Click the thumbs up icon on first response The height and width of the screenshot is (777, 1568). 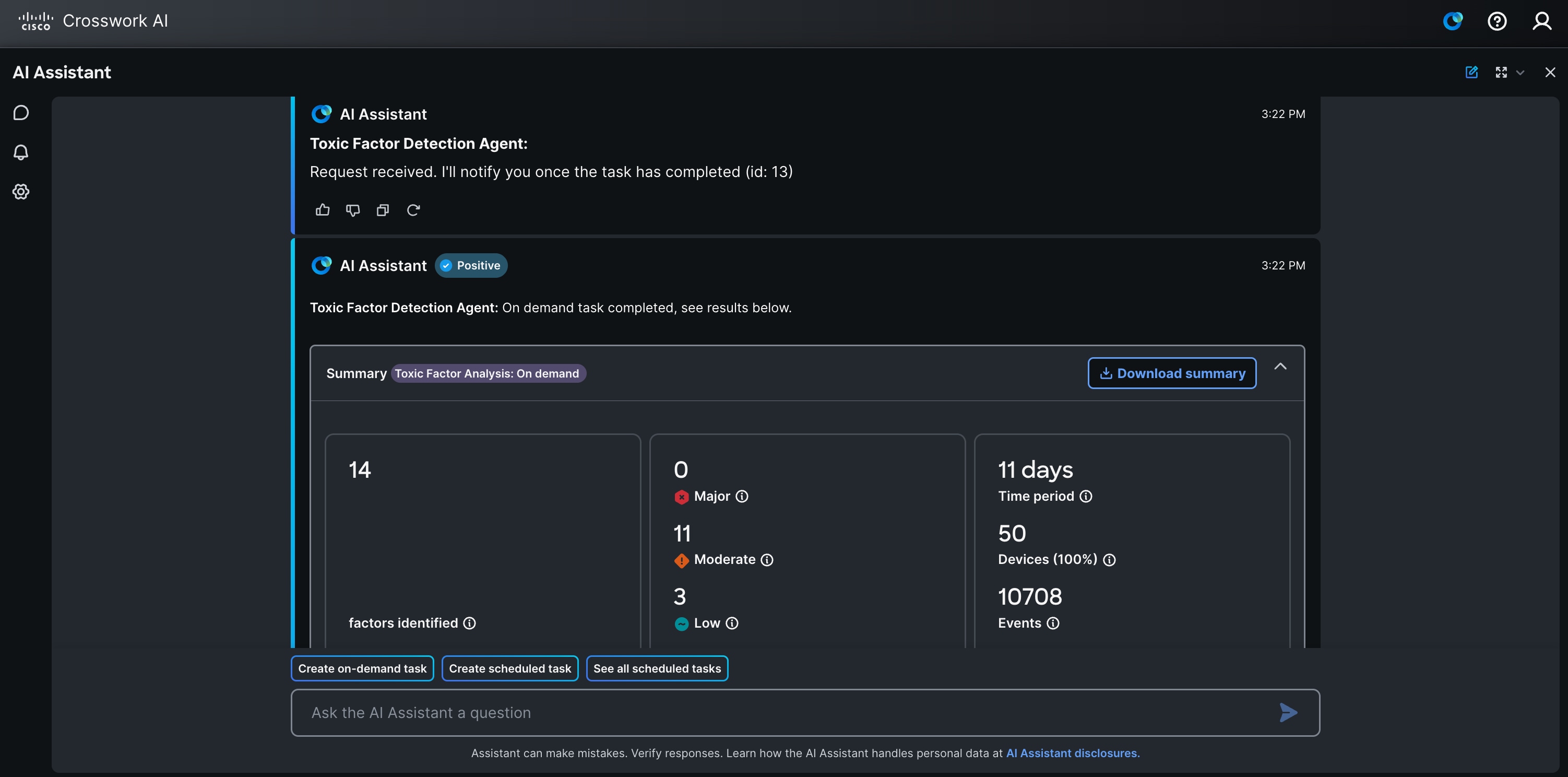click(x=323, y=210)
